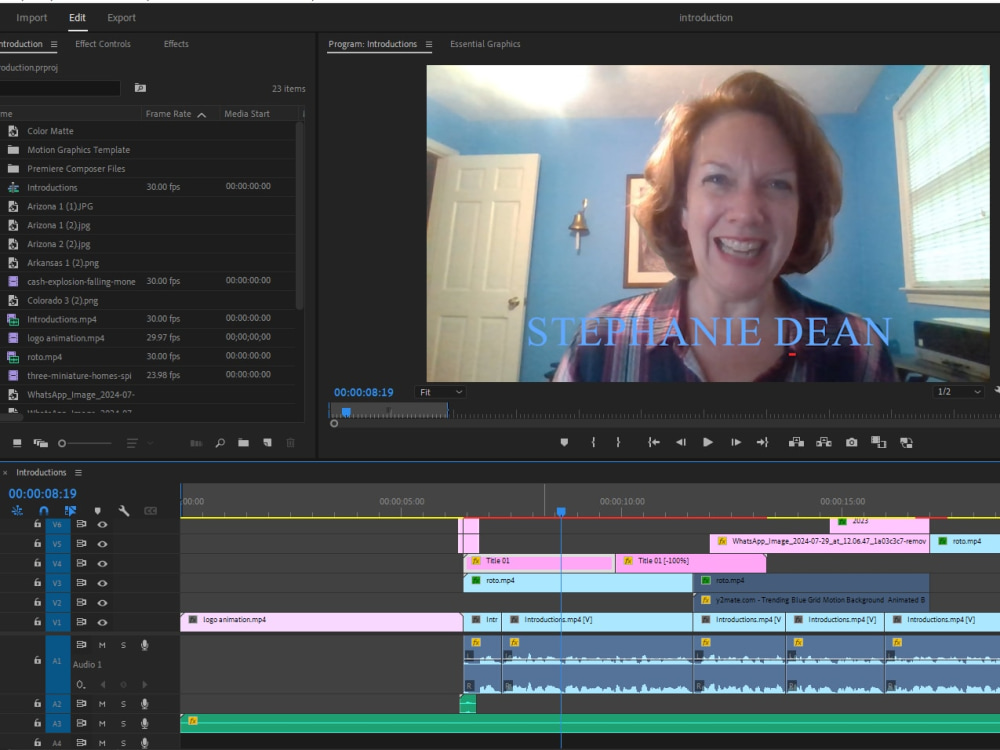Switch to the Export tab

click(121, 17)
